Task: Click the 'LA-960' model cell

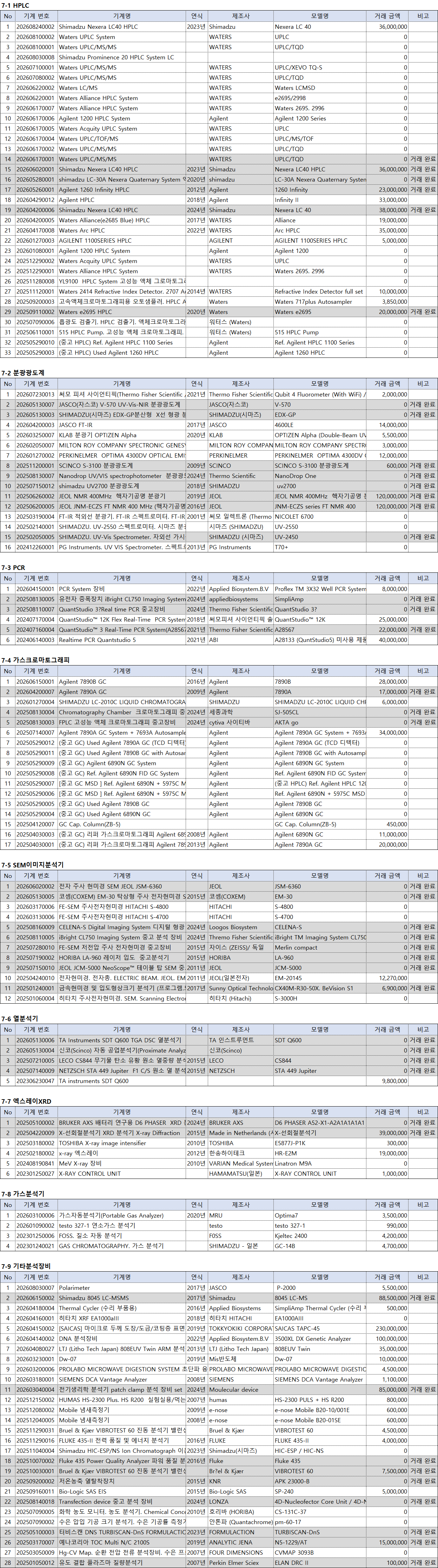Action: pos(319,957)
